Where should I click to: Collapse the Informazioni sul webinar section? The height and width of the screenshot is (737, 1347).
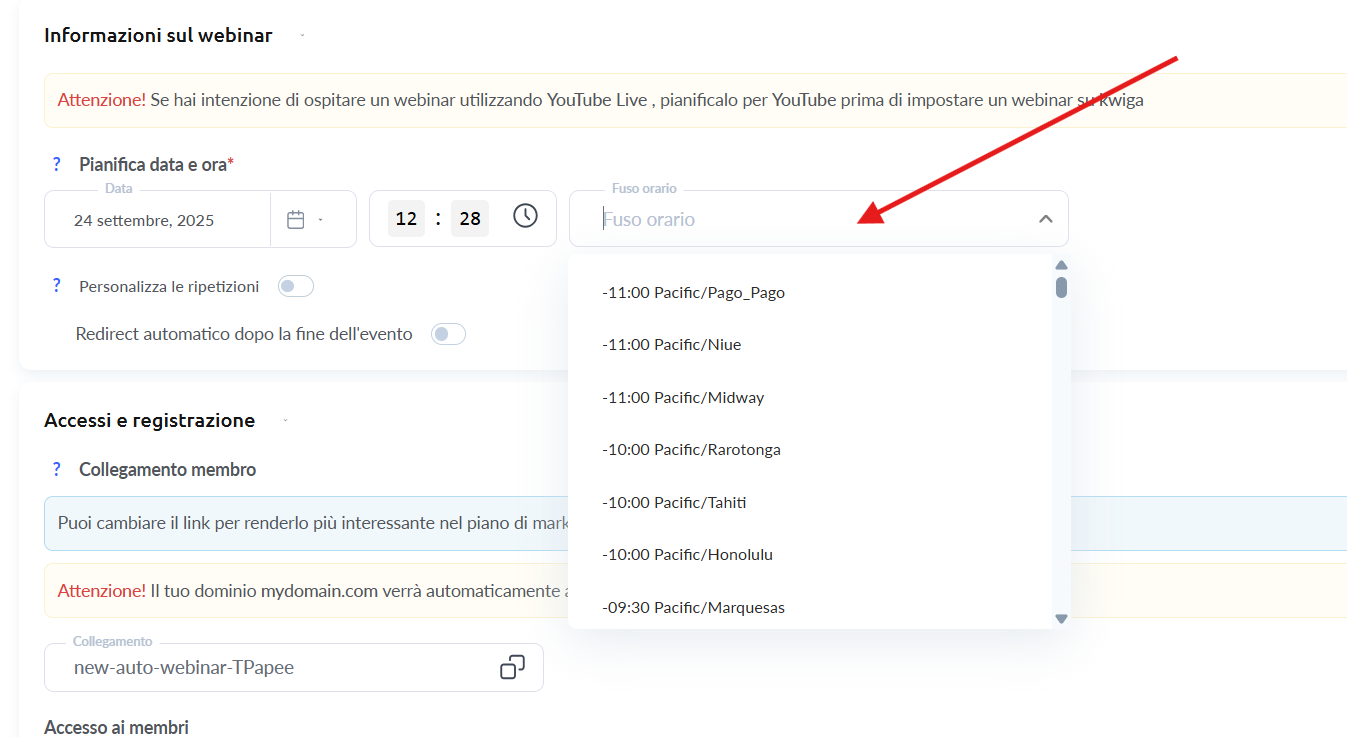click(302, 36)
